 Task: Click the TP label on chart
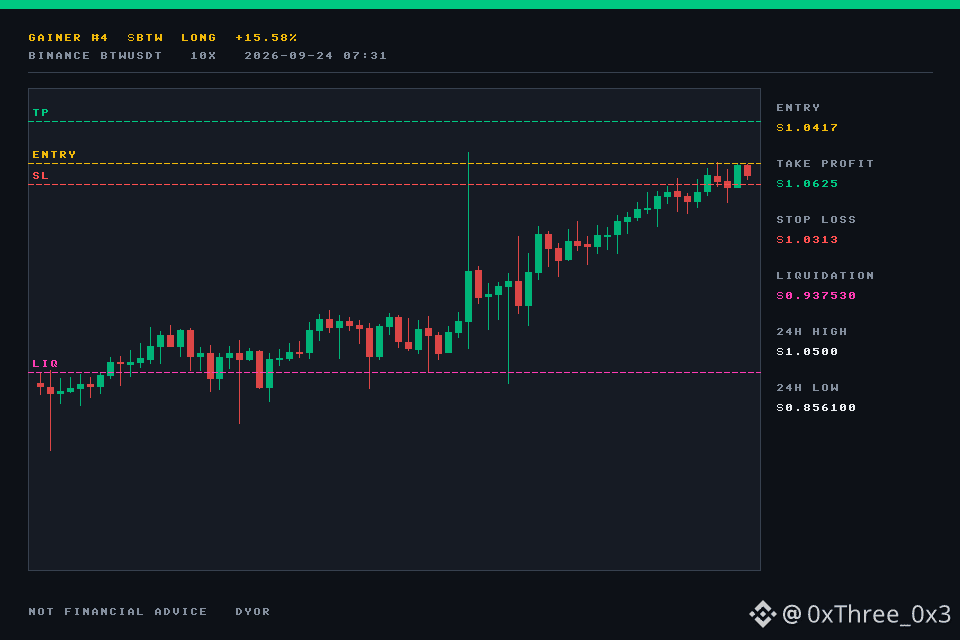(x=40, y=113)
